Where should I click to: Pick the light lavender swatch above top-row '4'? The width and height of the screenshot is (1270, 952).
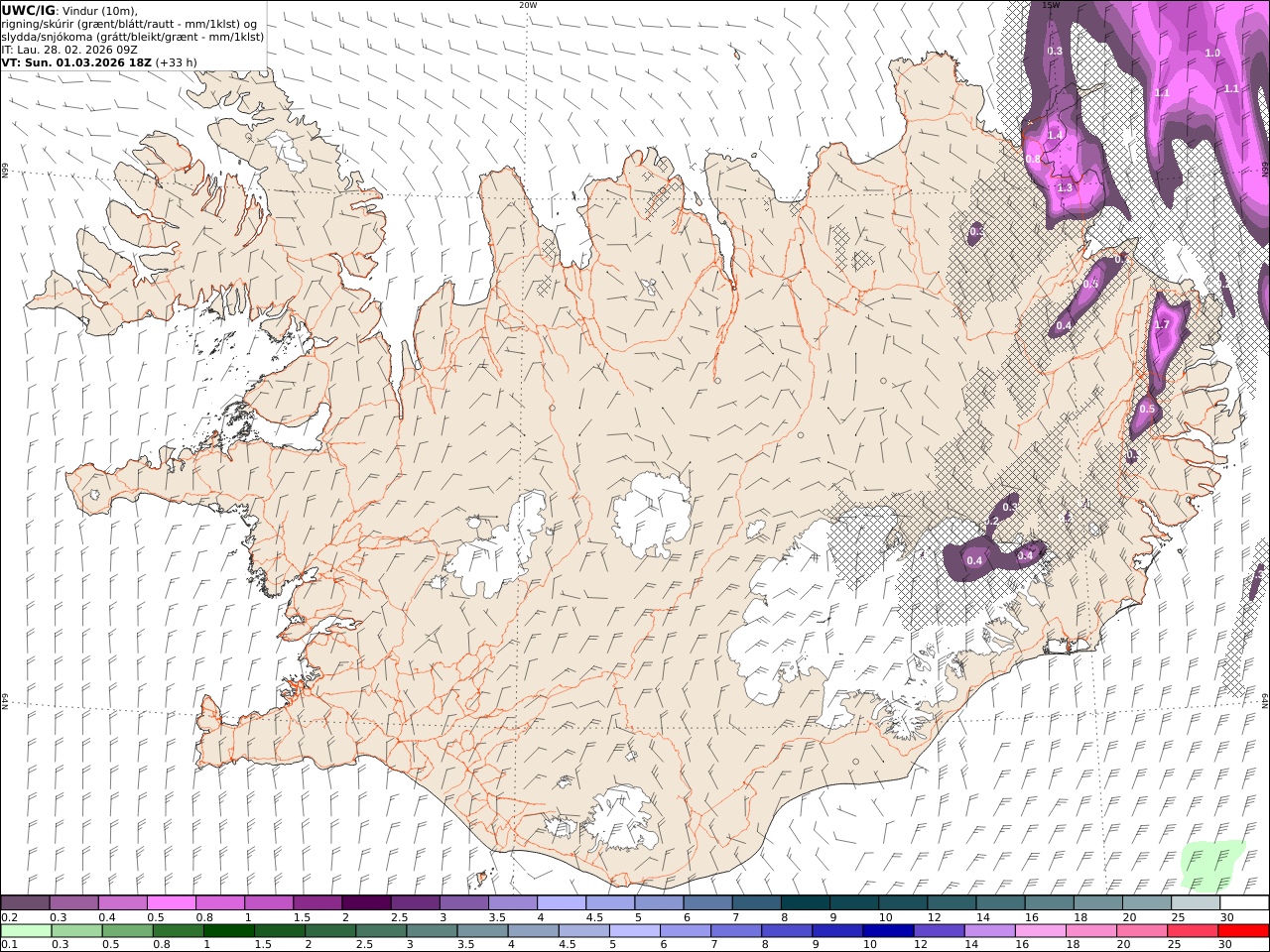[x=562, y=902]
